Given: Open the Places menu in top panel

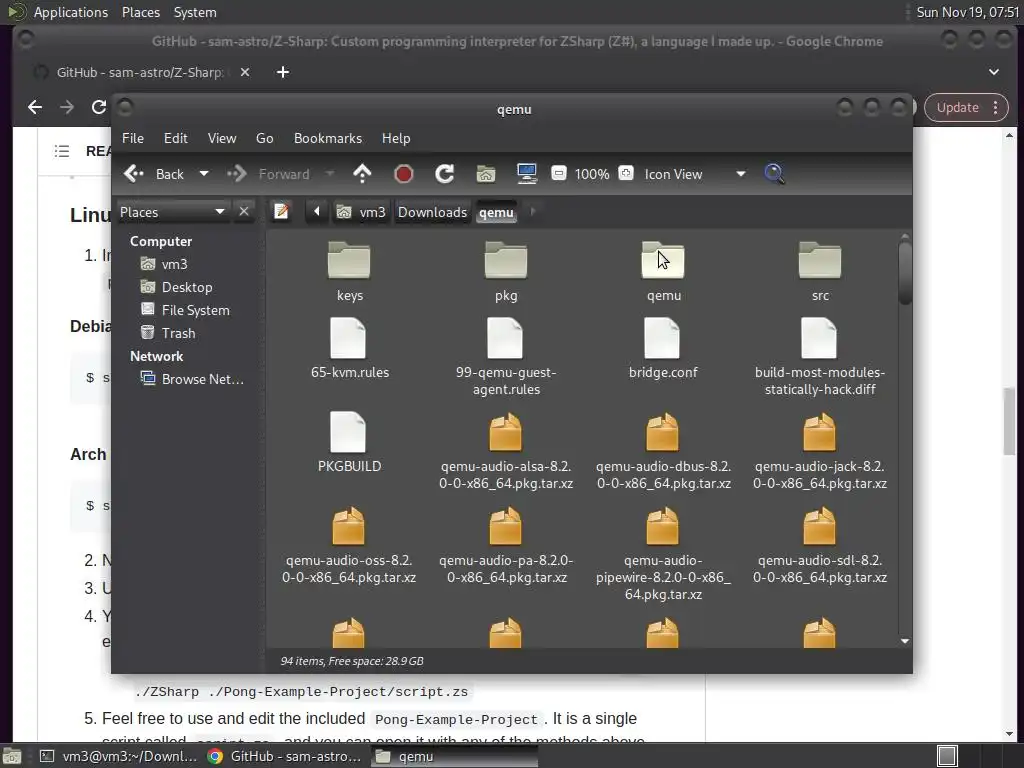Looking at the screenshot, I should [141, 12].
